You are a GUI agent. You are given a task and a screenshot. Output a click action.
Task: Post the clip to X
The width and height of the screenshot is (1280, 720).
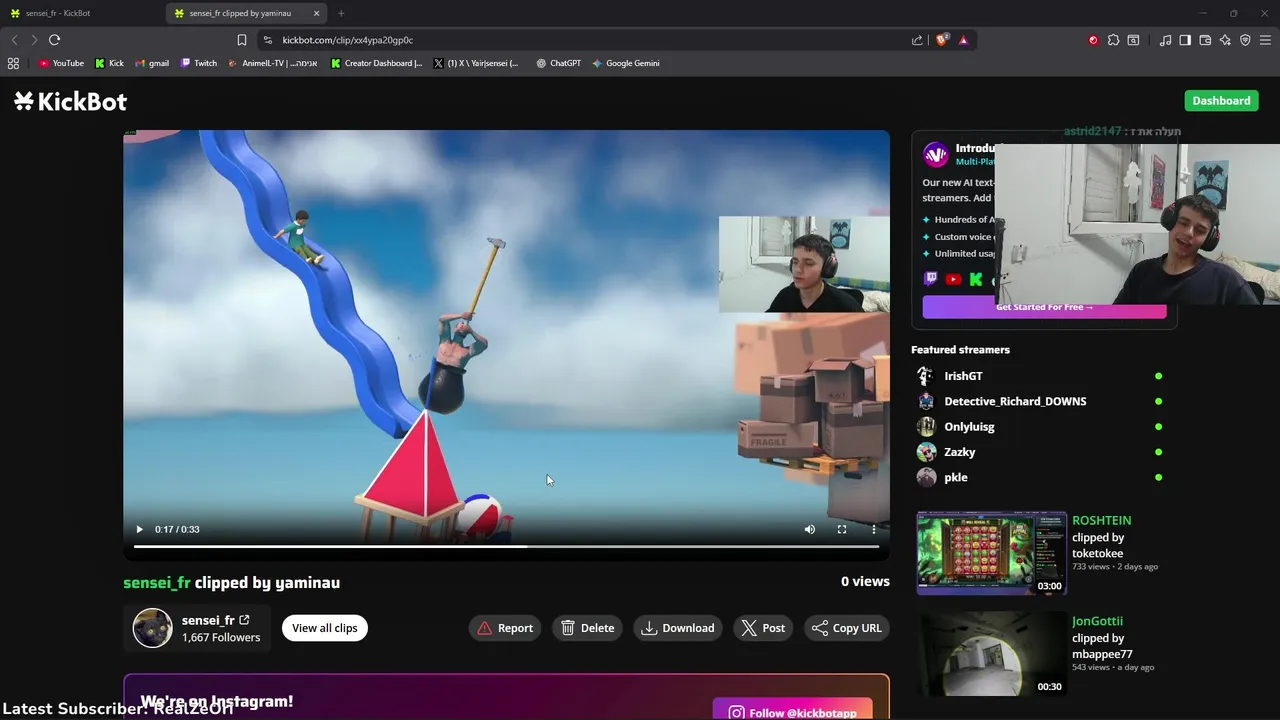click(x=763, y=628)
